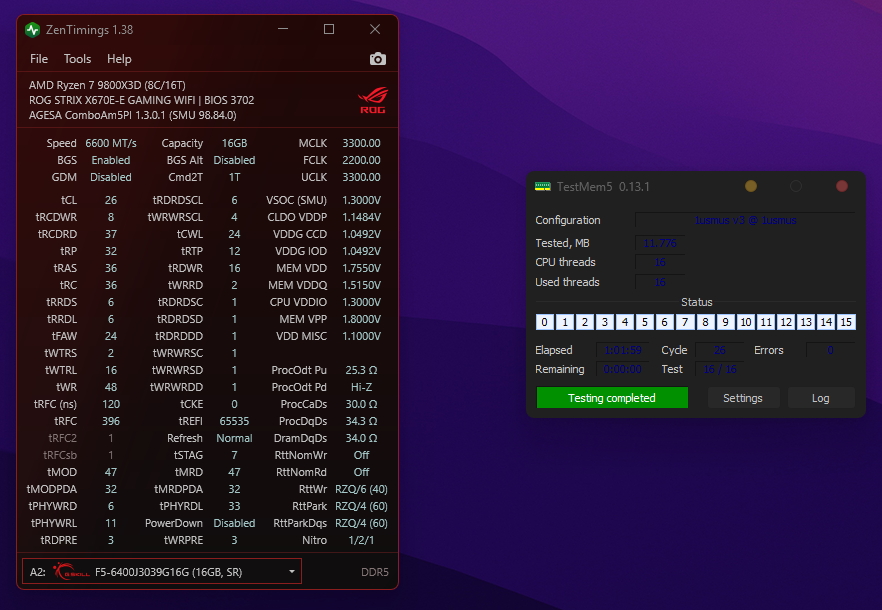Screen dimensions: 882x610
Task: Click the Test progress field 16 / 16
Action: 719,369
